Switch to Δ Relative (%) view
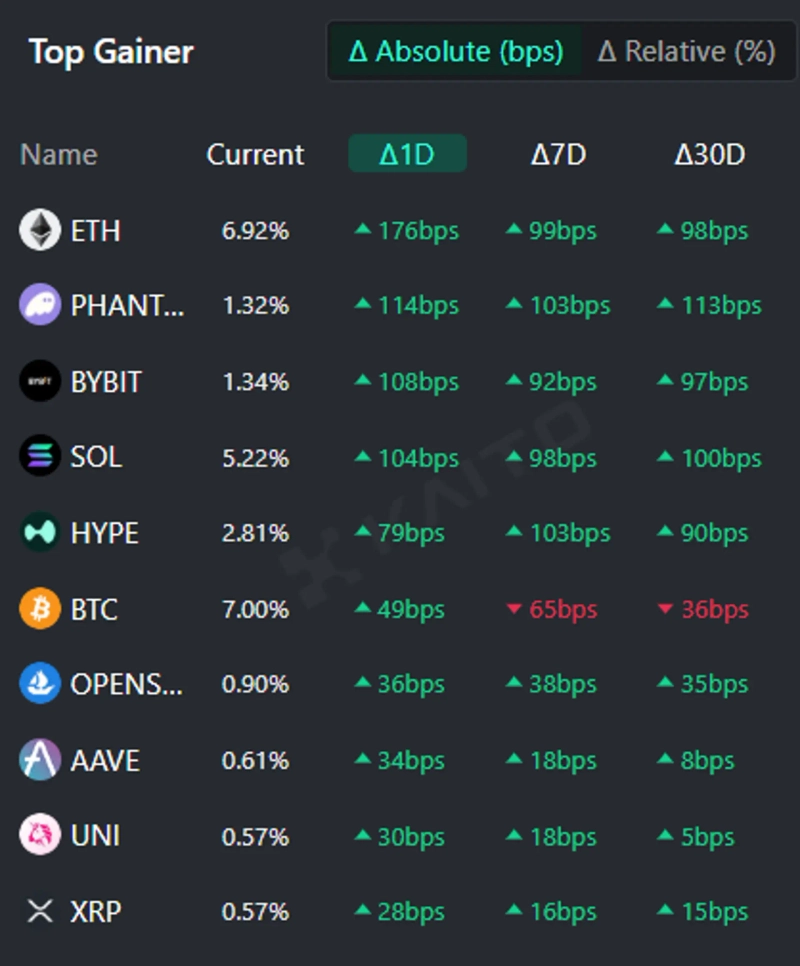Viewport: 800px width, 966px height. click(686, 51)
